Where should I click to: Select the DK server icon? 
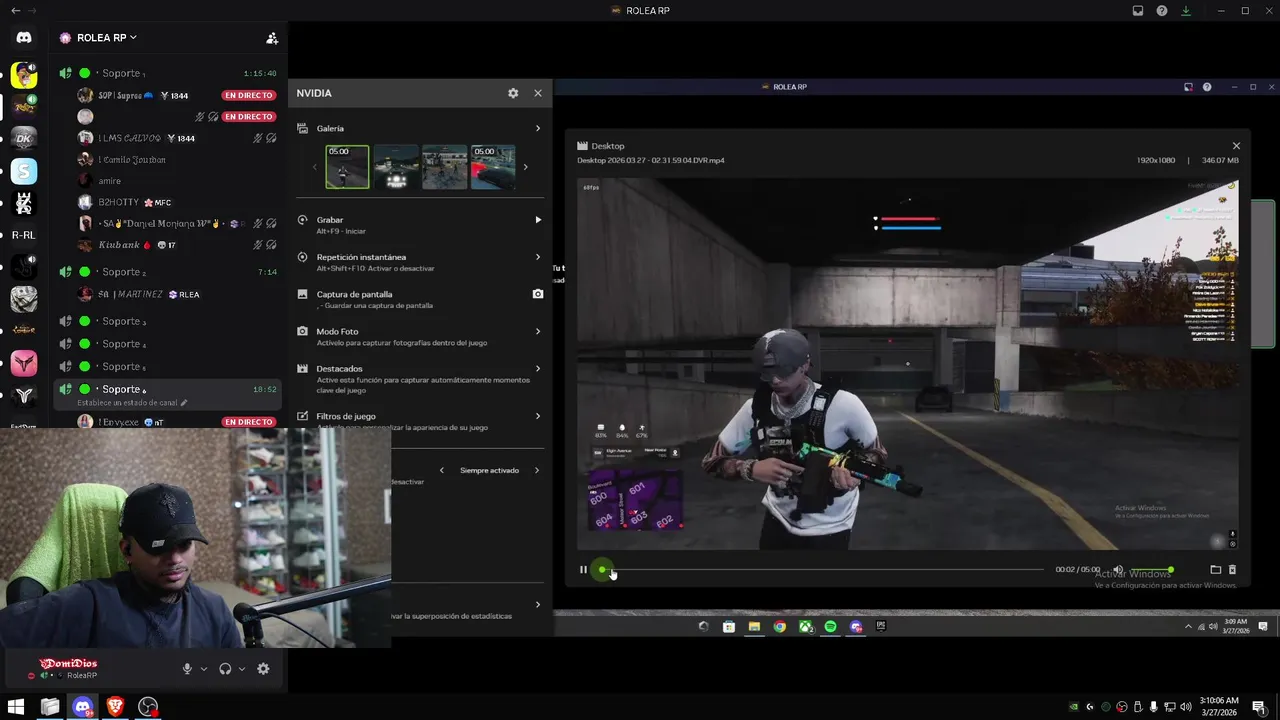[24, 138]
